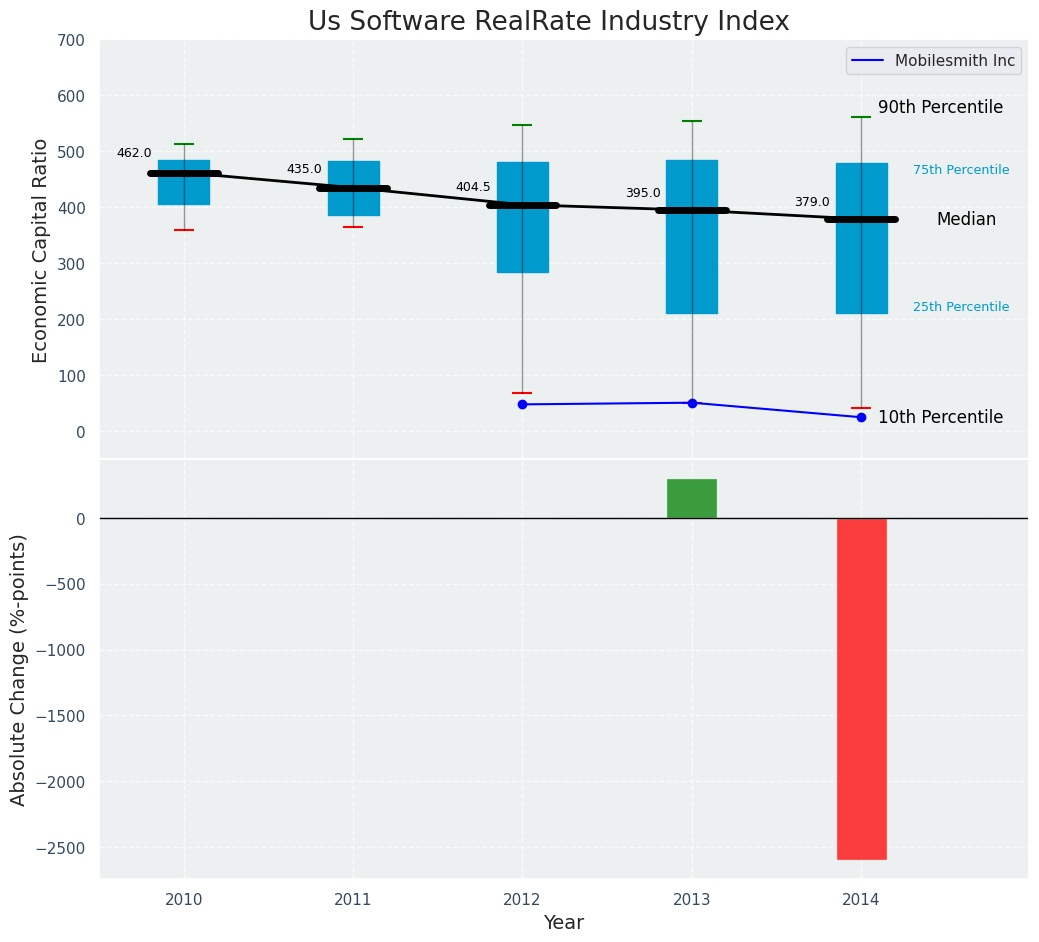Click the 2011 blue percentile box

pyautogui.click(x=354, y=189)
